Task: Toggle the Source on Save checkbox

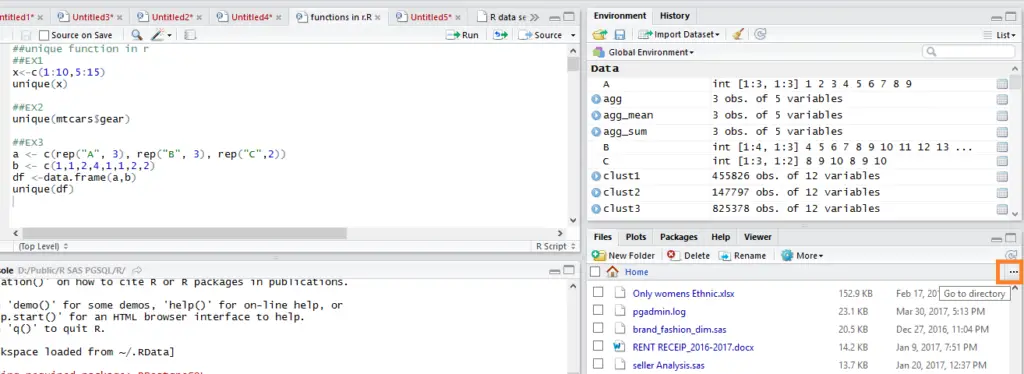Action: click(x=44, y=35)
